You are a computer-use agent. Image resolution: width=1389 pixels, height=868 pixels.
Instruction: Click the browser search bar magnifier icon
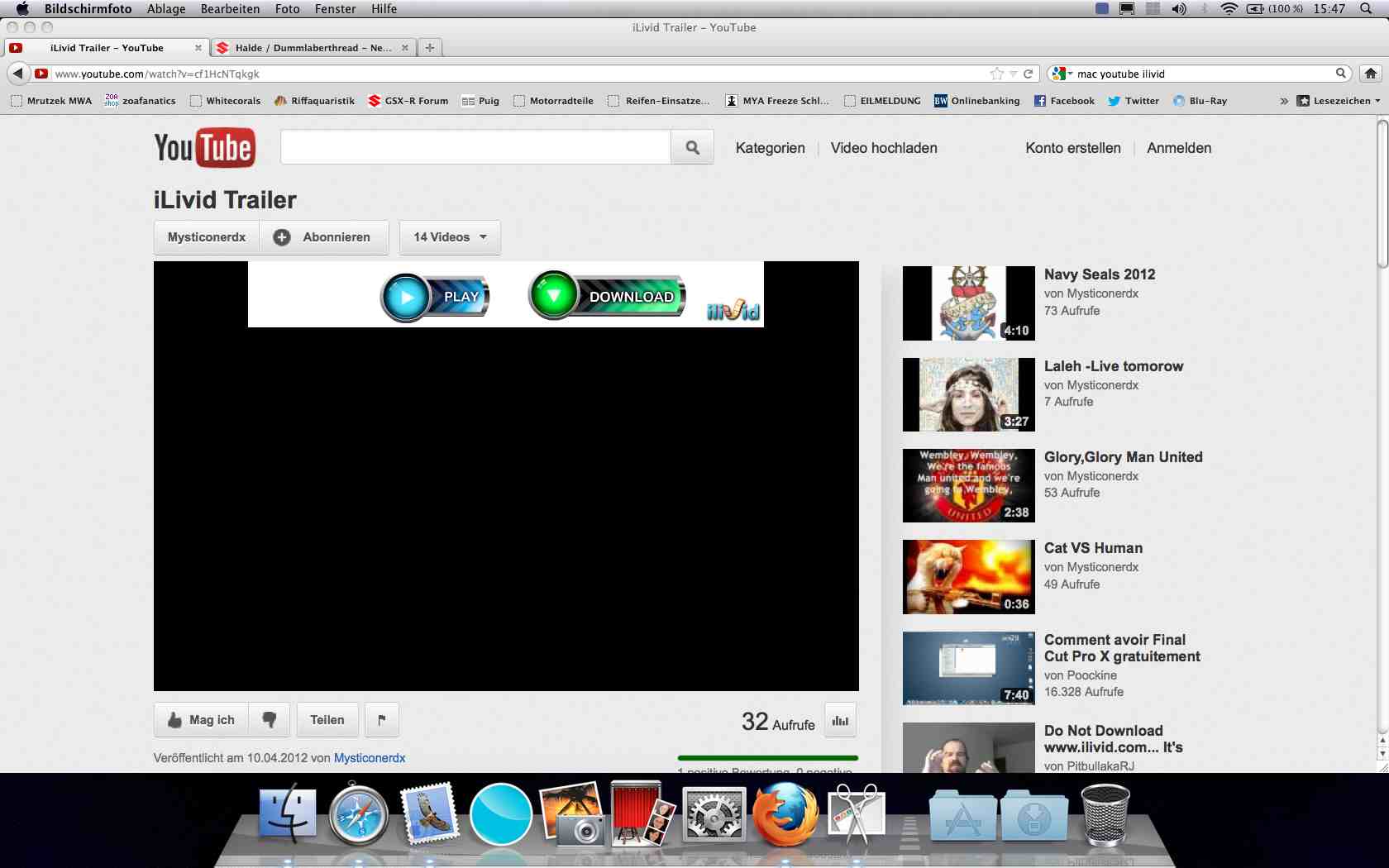coord(1341,74)
